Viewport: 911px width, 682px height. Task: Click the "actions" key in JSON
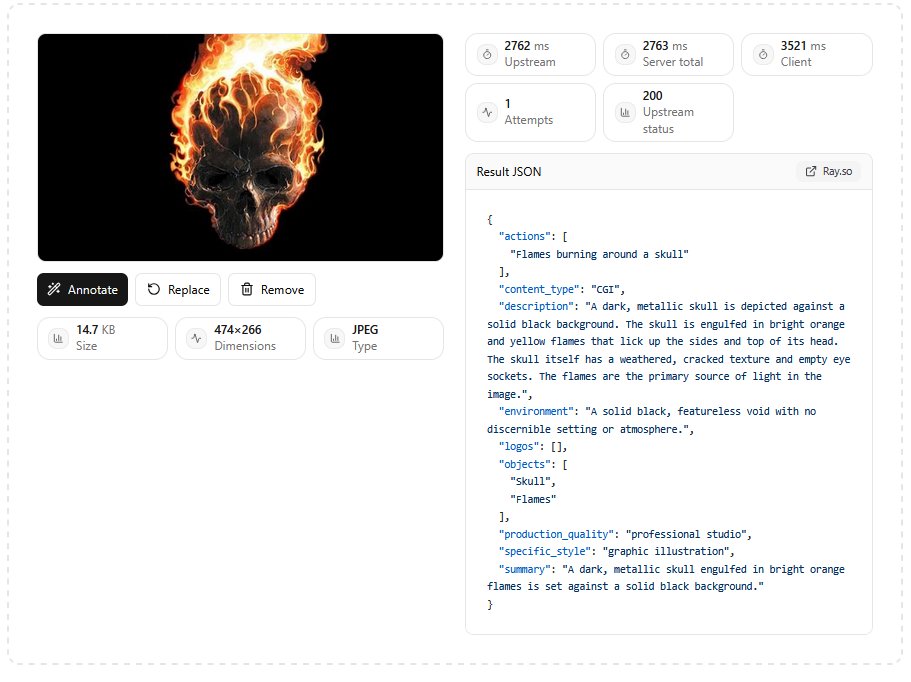pos(524,236)
